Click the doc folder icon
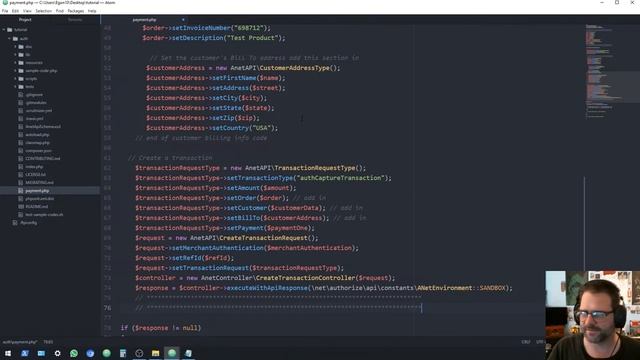Image resolution: width=640 pixels, height=360 pixels. (21, 47)
